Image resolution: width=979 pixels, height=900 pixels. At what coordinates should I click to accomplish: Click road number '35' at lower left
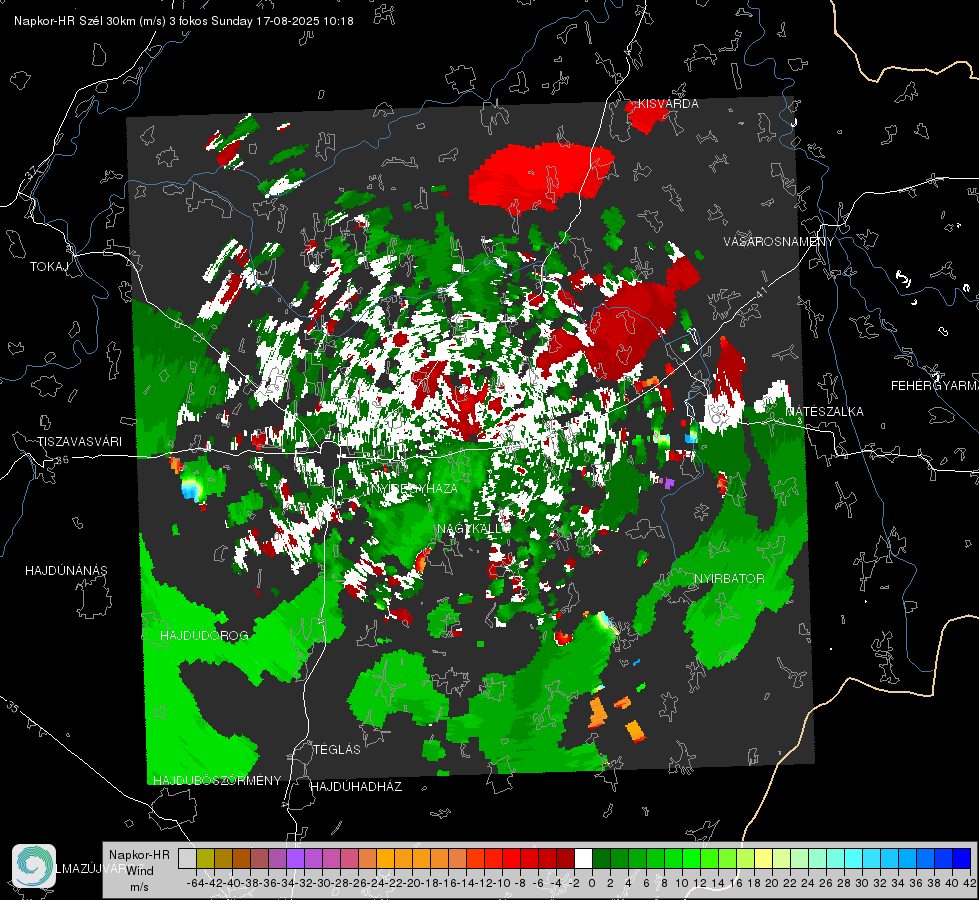tap(13, 706)
